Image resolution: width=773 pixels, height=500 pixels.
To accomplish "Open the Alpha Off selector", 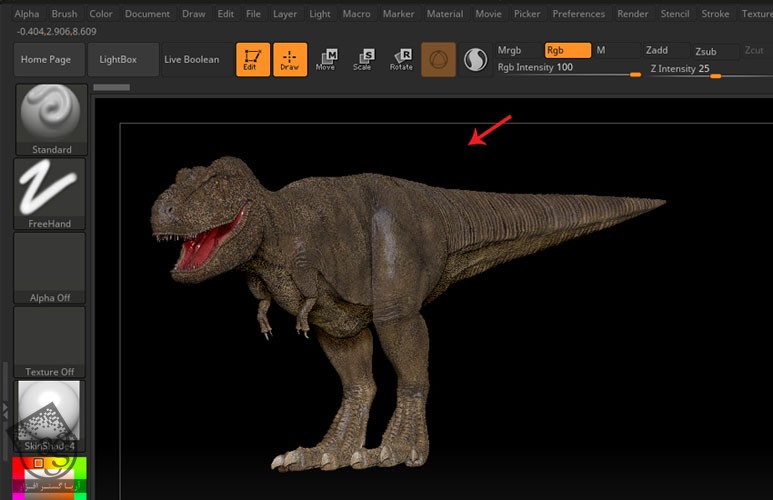I will 50,268.
